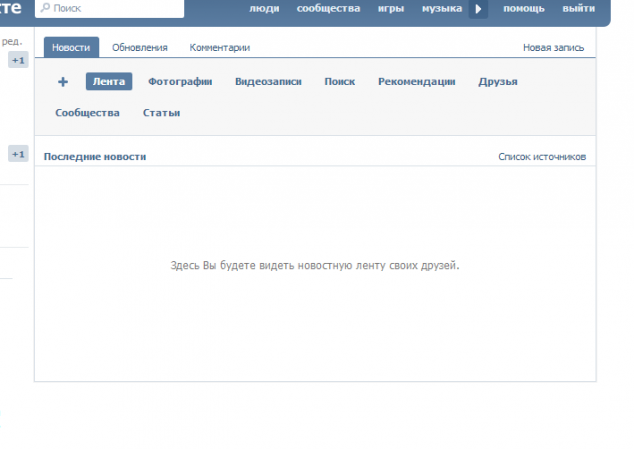Select the Видеозаписи filter
The image size is (634, 449).
point(268,81)
